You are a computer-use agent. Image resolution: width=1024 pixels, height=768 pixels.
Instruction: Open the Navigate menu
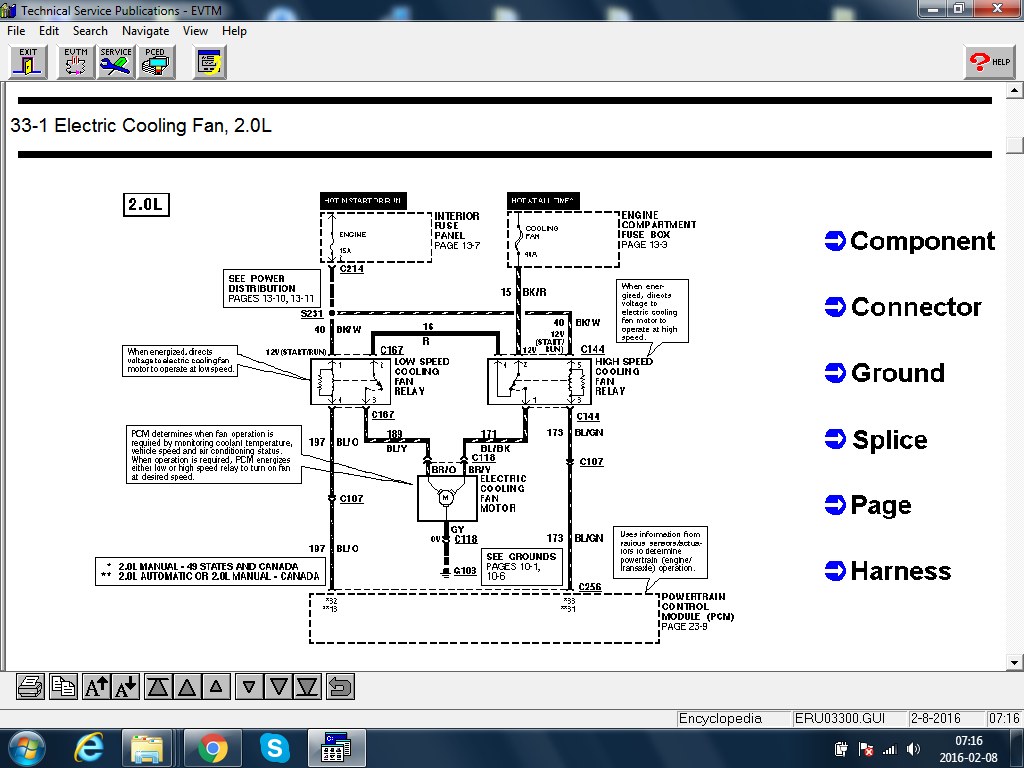click(x=145, y=31)
